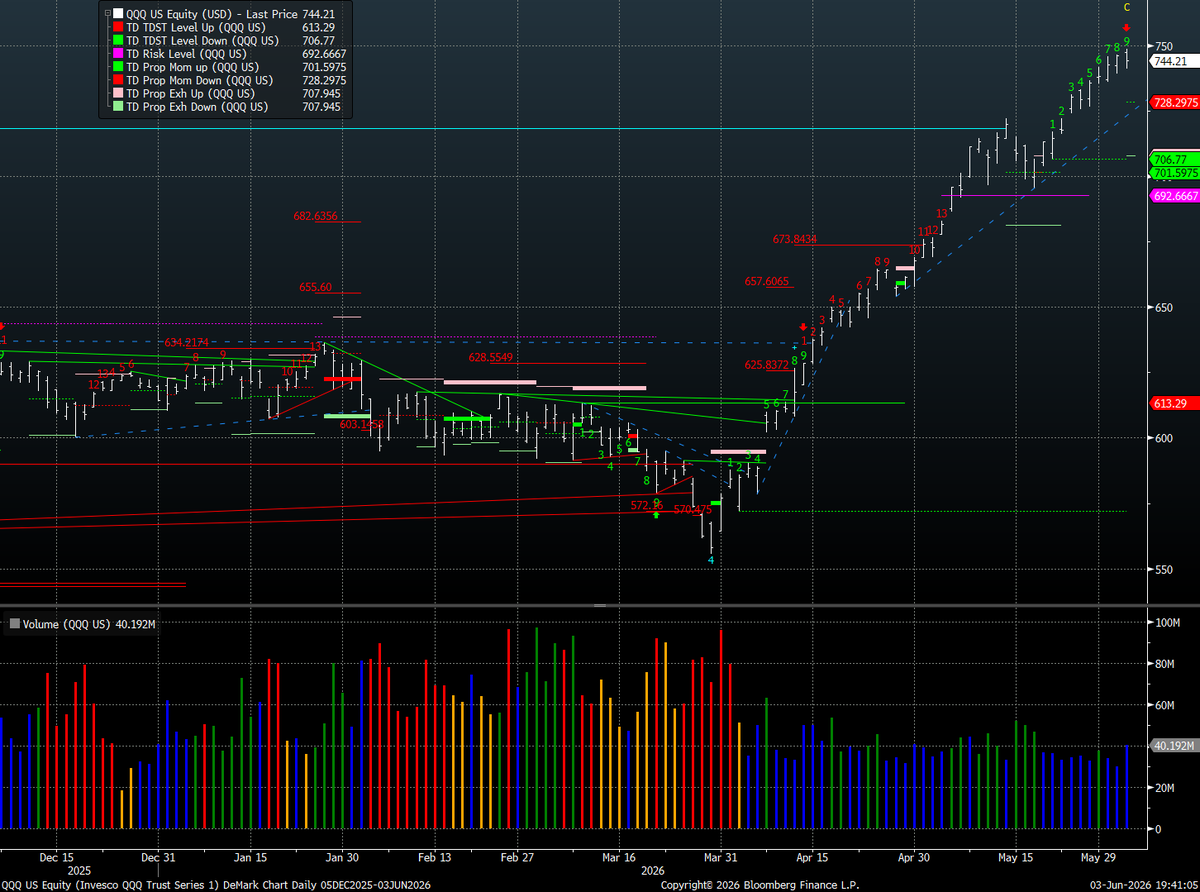Click the 550 price axis tick label

click(x=1164, y=569)
